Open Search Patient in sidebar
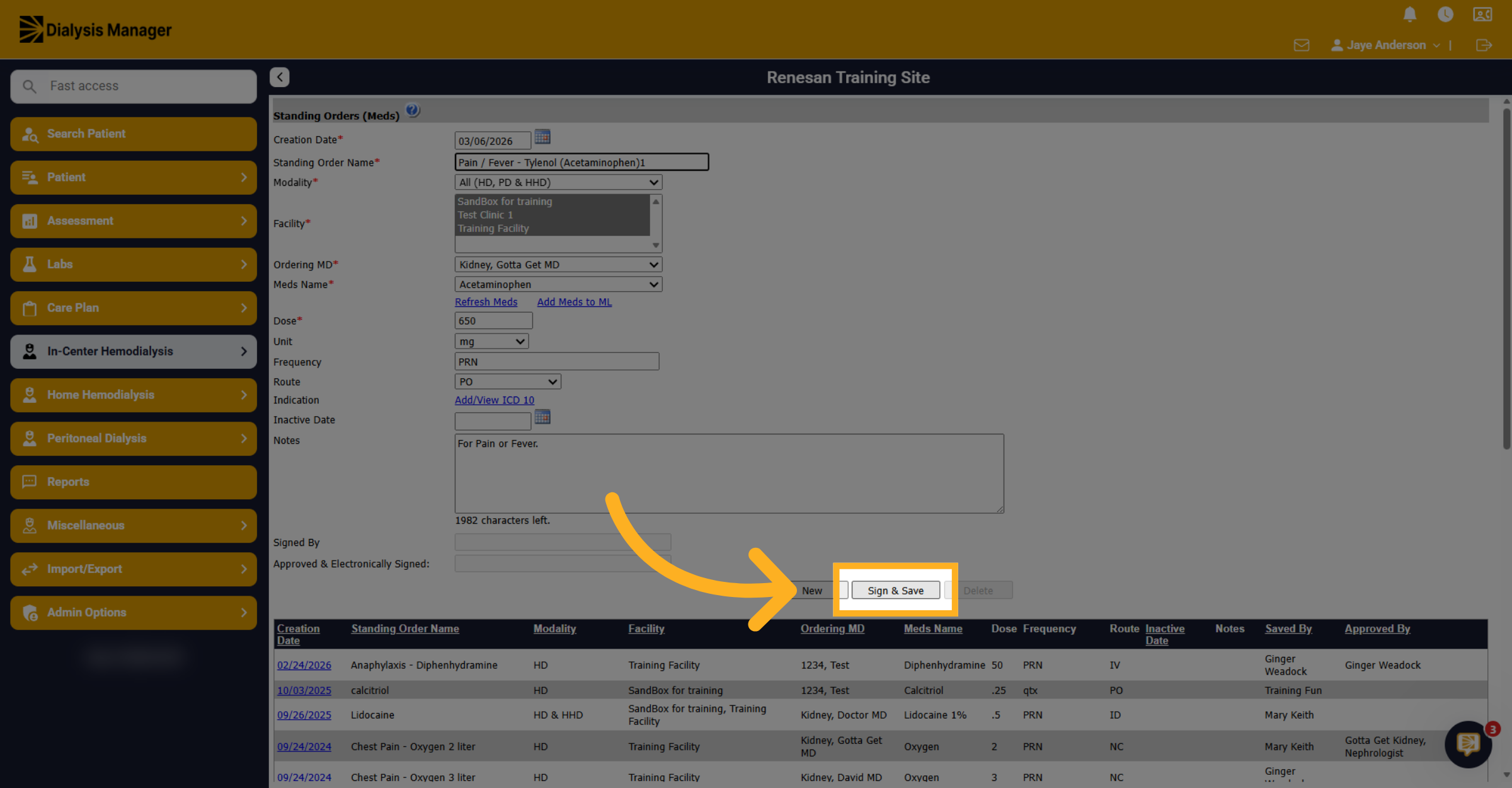 click(x=134, y=134)
